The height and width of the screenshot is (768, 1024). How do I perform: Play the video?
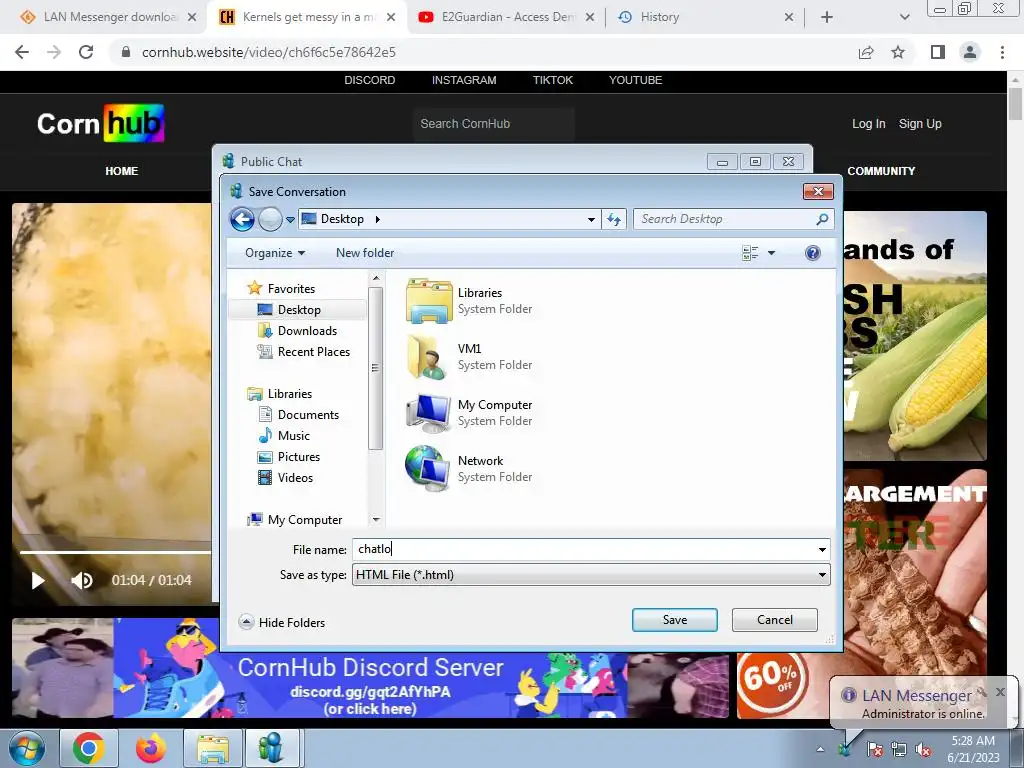coord(38,581)
